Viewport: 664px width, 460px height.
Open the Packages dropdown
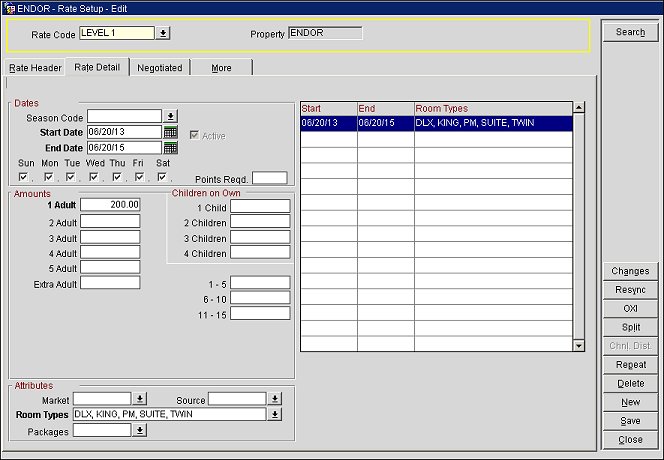point(139,430)
